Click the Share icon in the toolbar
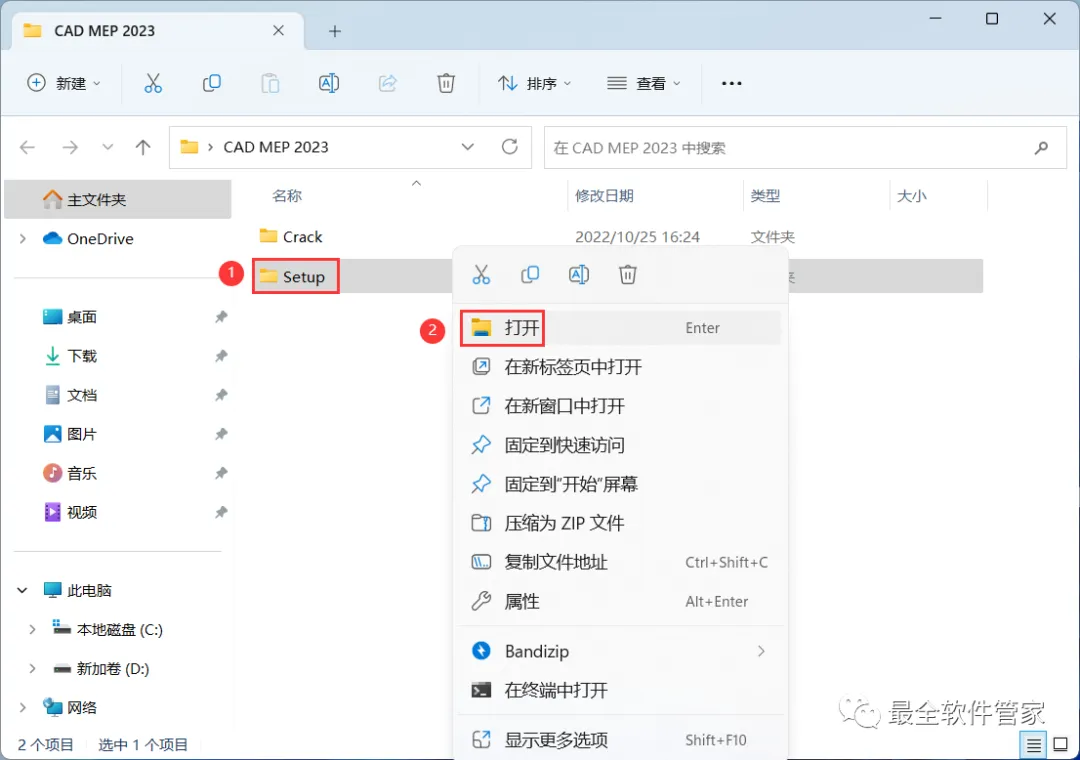Viewport: 1080px width, 760px height. (388, 83)
